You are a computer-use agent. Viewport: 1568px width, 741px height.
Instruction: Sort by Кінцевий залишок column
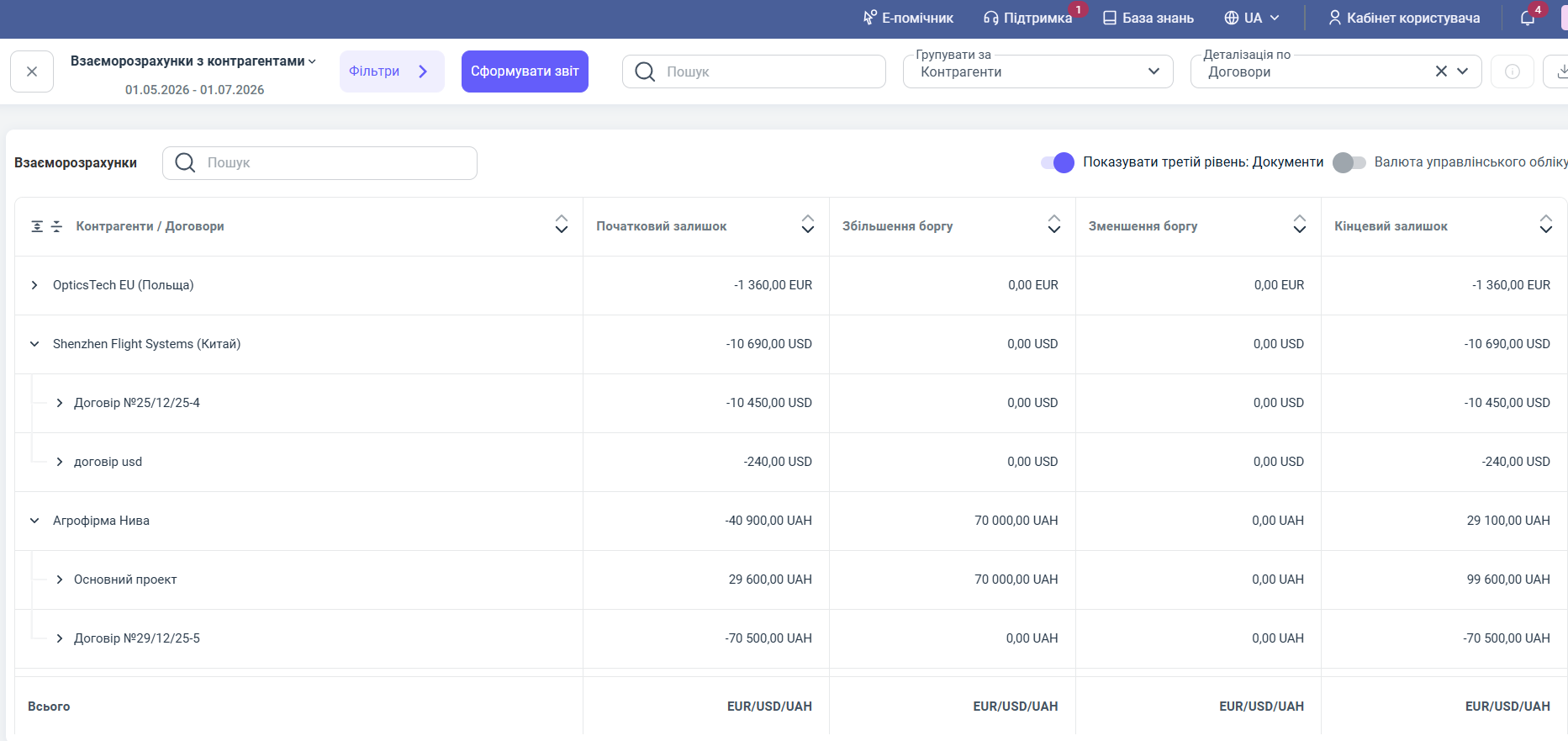(x=1545, y=224)
